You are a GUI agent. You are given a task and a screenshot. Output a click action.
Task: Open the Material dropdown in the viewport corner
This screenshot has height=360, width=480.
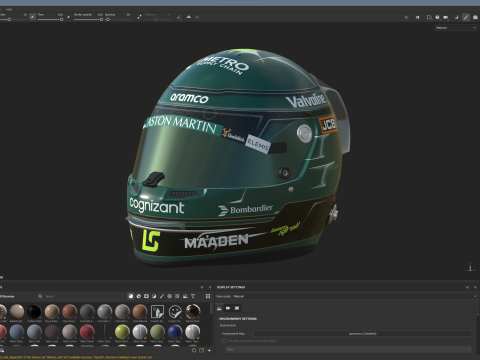(456, 28)
